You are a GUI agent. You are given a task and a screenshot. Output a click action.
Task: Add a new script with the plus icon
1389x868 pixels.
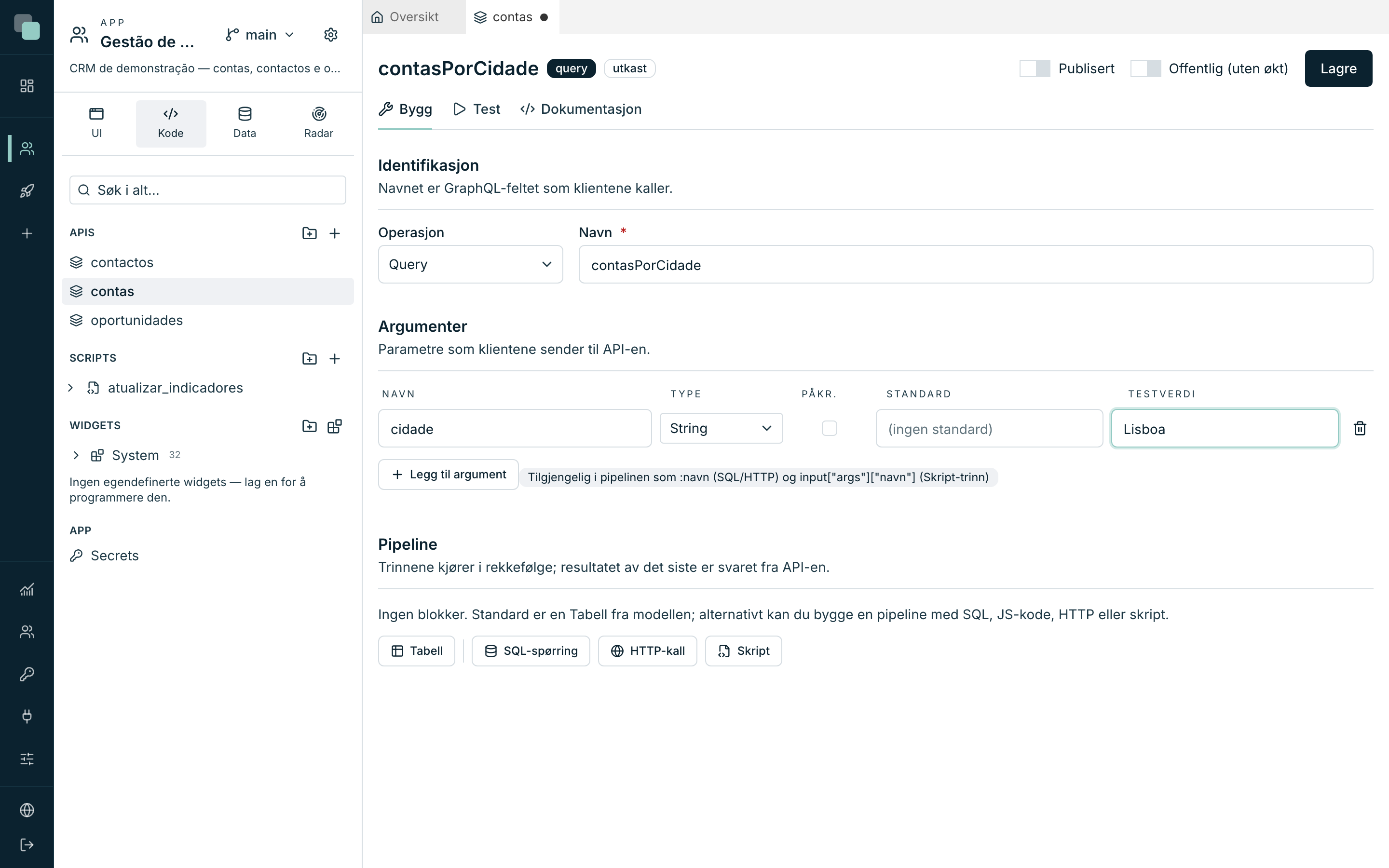335,358
